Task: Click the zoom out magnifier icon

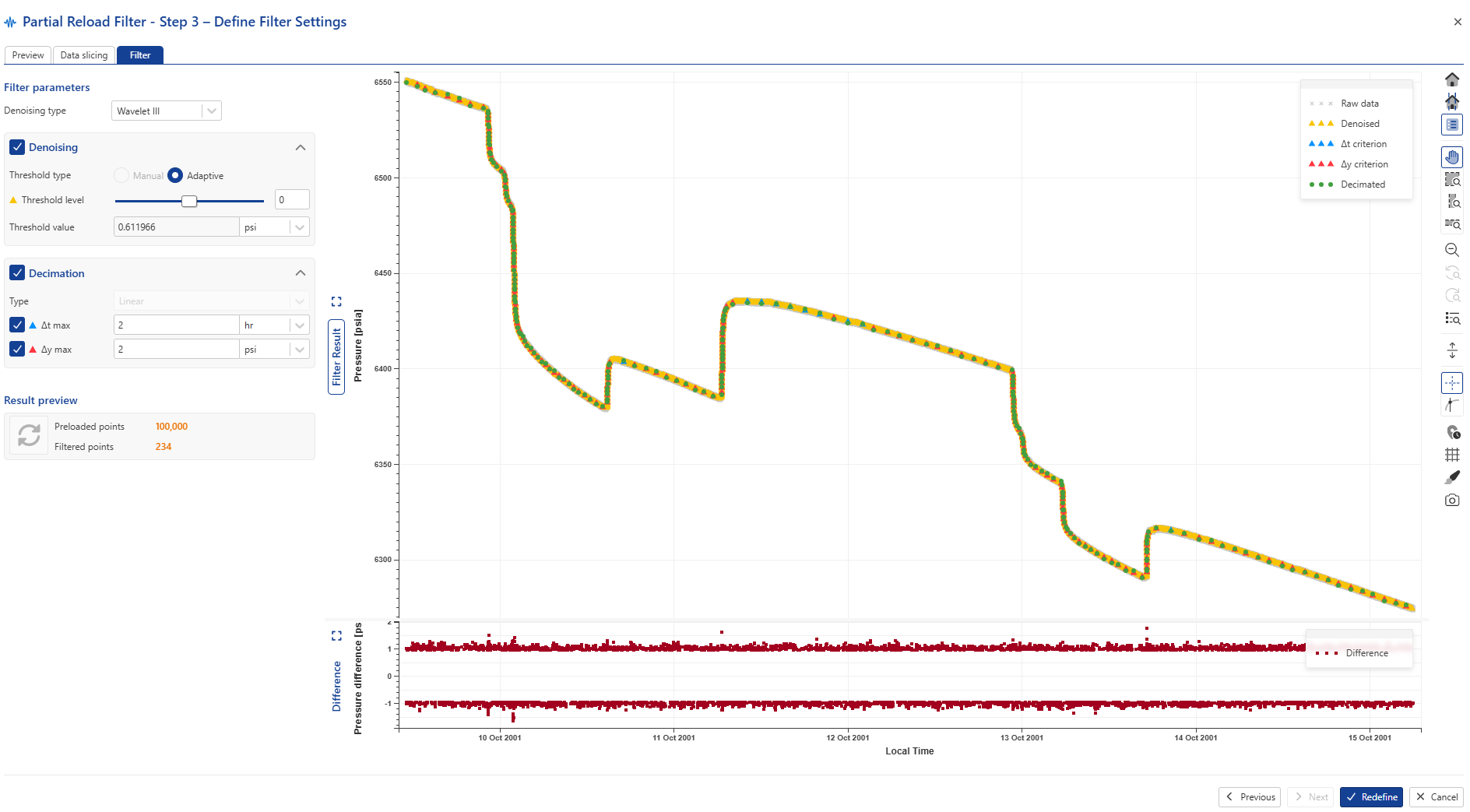Action: [1452, 250]
